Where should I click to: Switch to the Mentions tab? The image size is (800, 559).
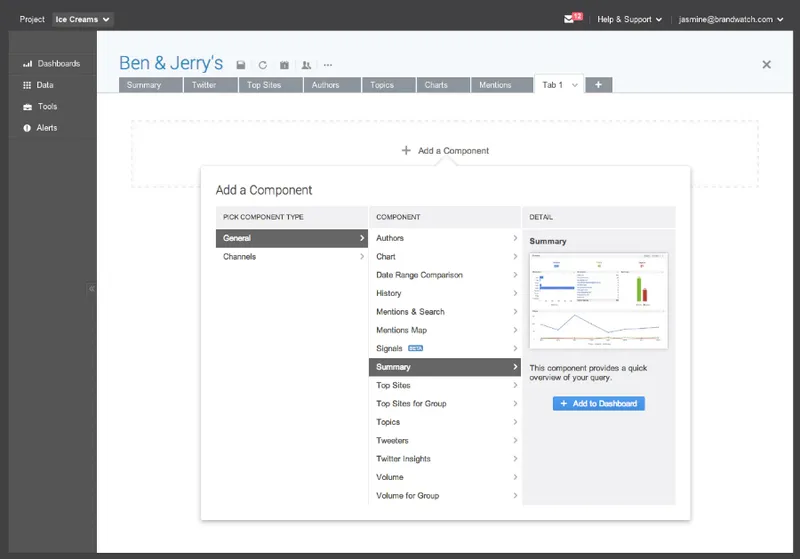point(502,85)
